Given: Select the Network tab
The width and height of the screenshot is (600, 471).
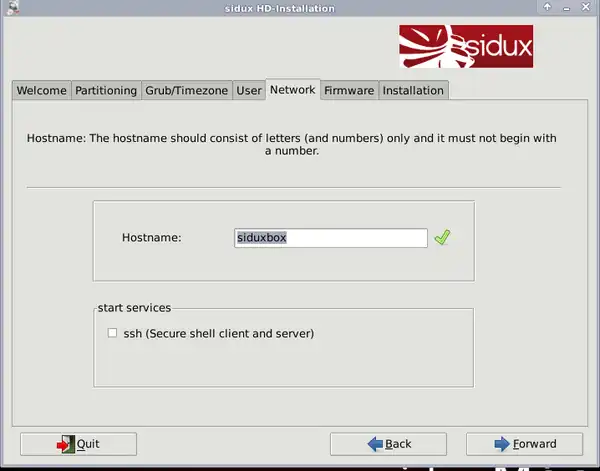Looking at the screenshot, I should (x=292, y=89).
